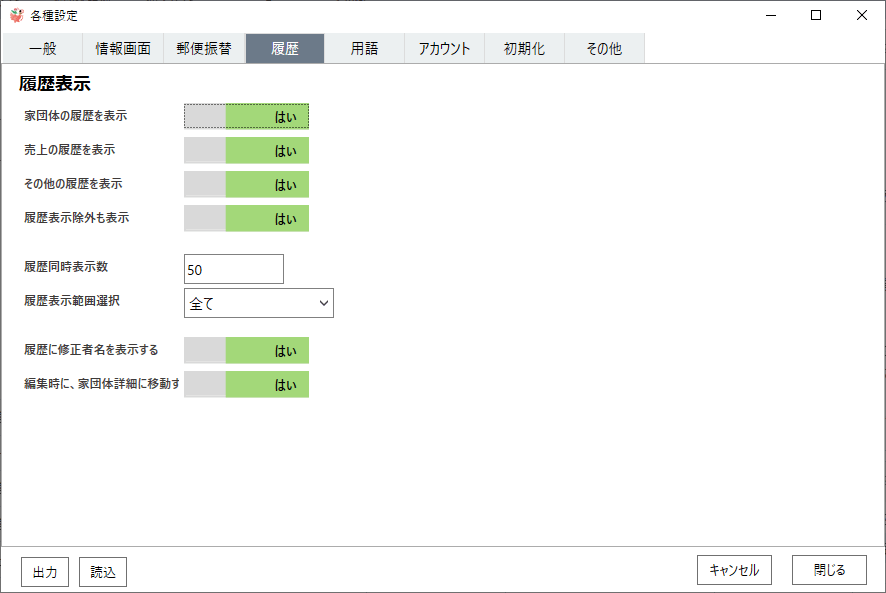Click the 出力 button
Viewport: 886px width, 593px height.
click(x=45, y=572)
